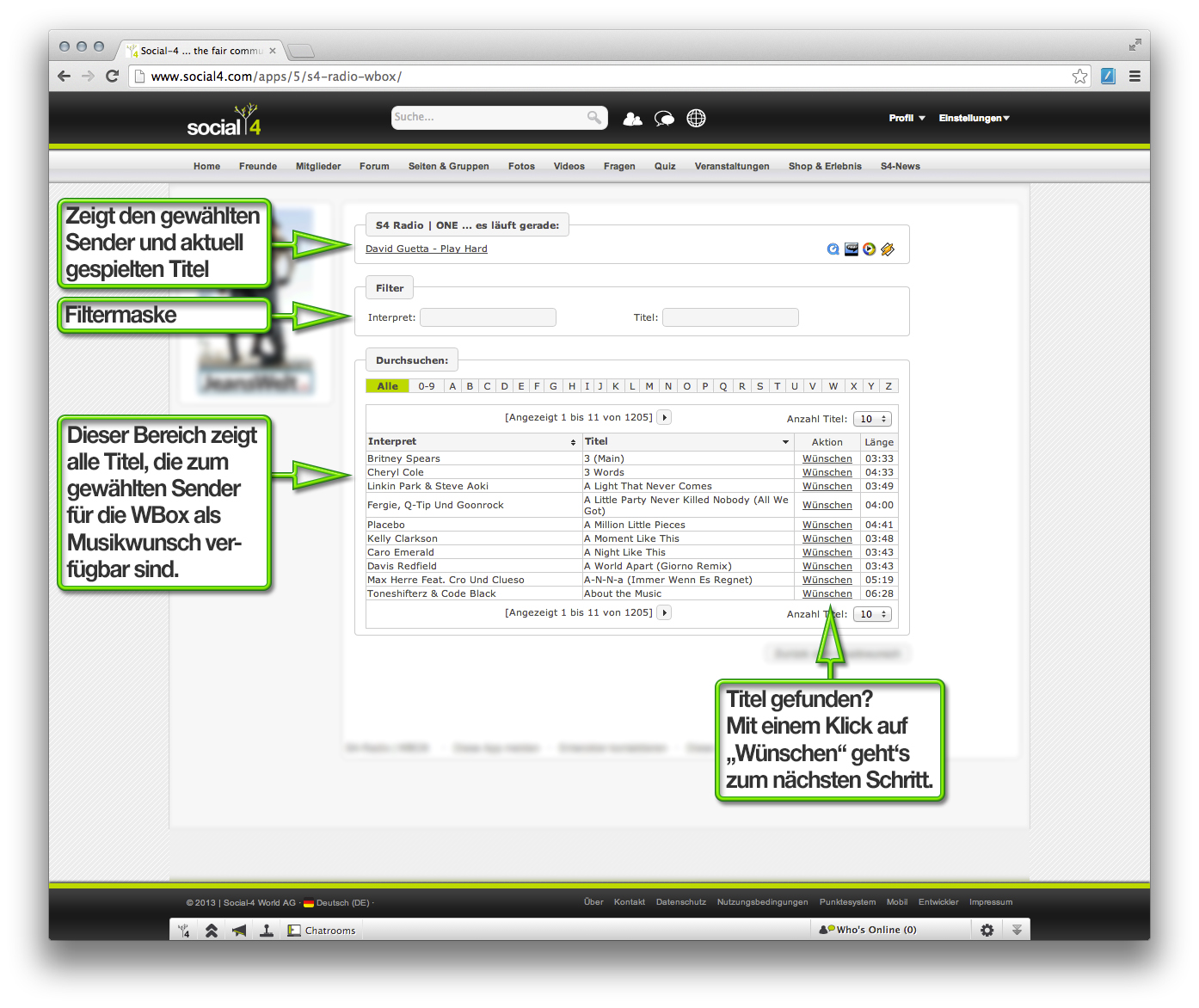Open stream with Winamp icon
The width and height of the screenshot is (1199, 1008).
click(888, 249)
